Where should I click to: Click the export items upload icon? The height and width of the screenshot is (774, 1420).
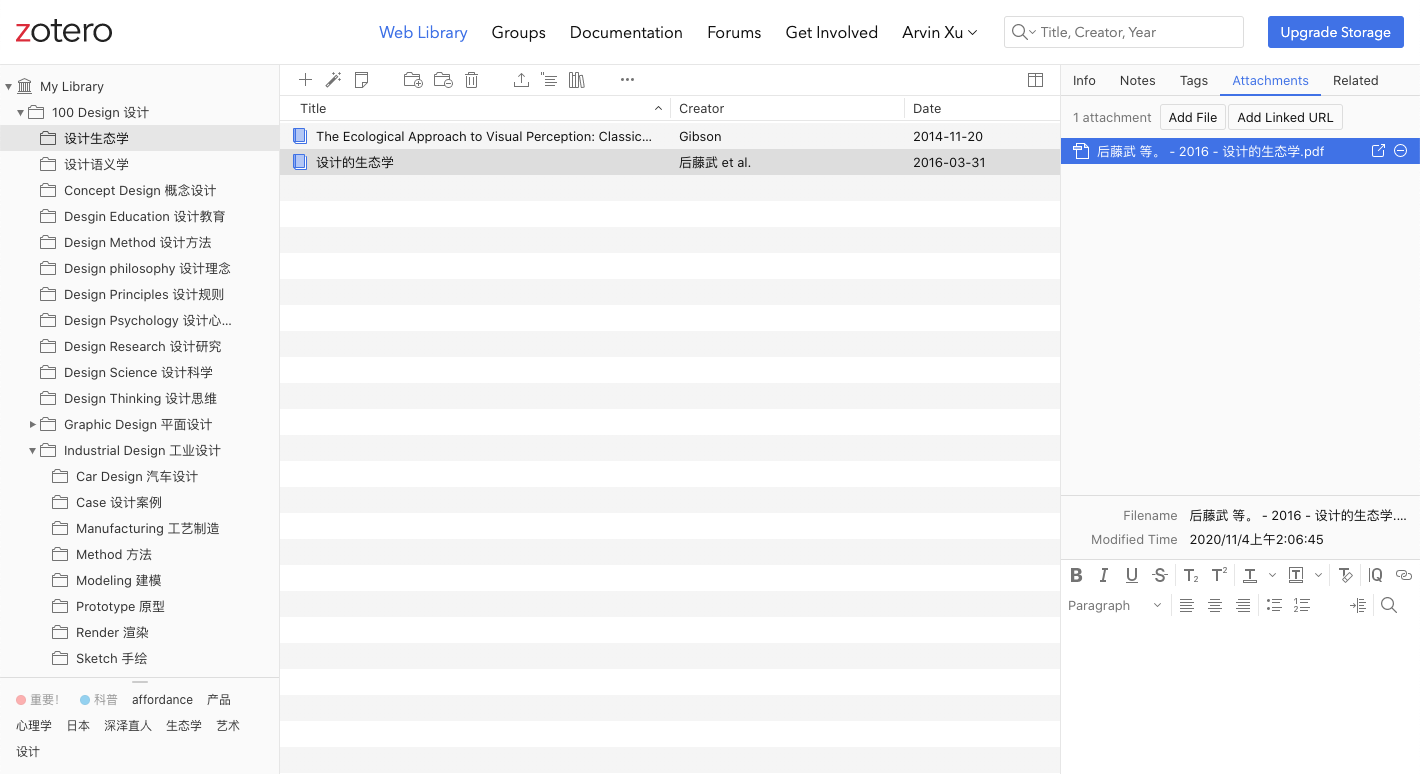tap(521, 80)
